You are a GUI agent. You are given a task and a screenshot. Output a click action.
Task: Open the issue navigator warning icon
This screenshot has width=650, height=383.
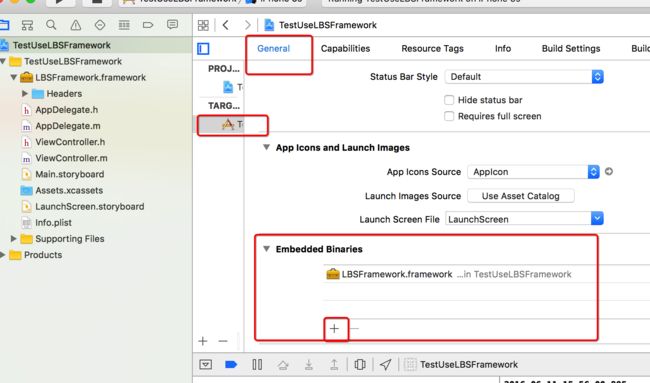click(75, 25)
